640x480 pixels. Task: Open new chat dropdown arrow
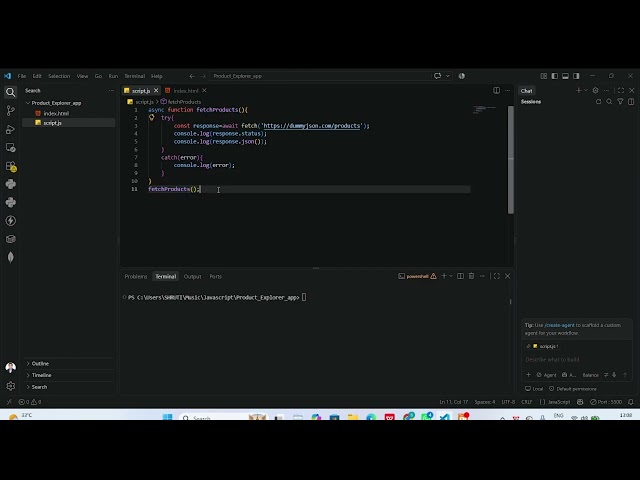pyautogui.click(x=586, y=91)
